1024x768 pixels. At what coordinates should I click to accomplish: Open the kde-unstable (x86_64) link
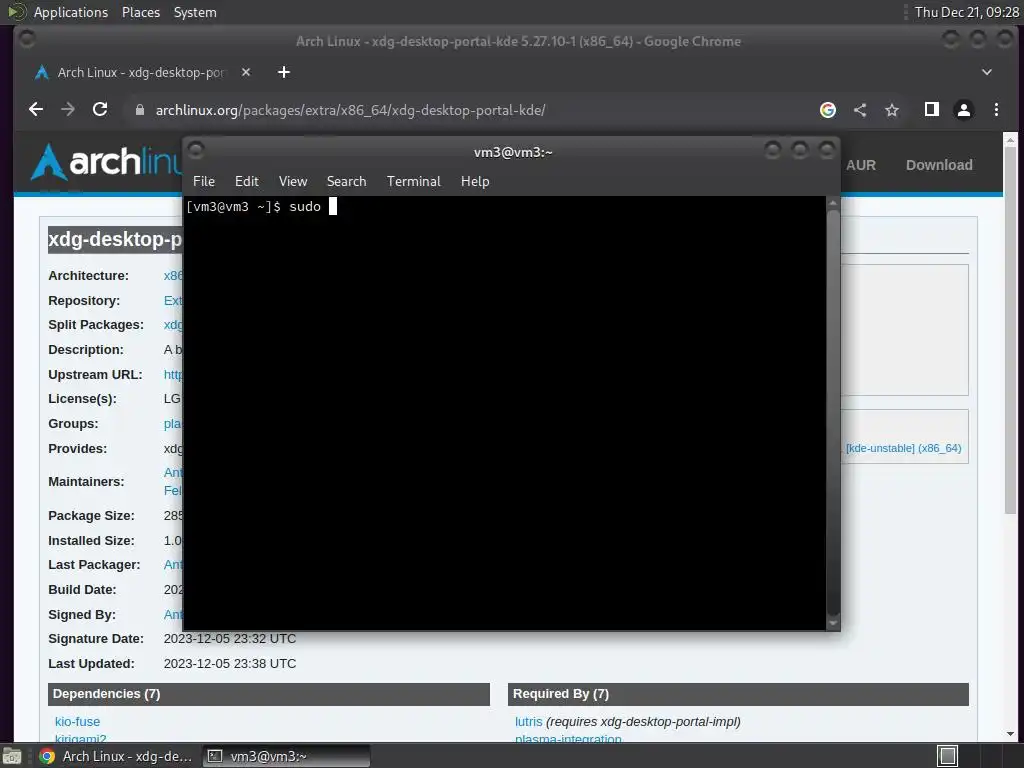pos(903,449)
